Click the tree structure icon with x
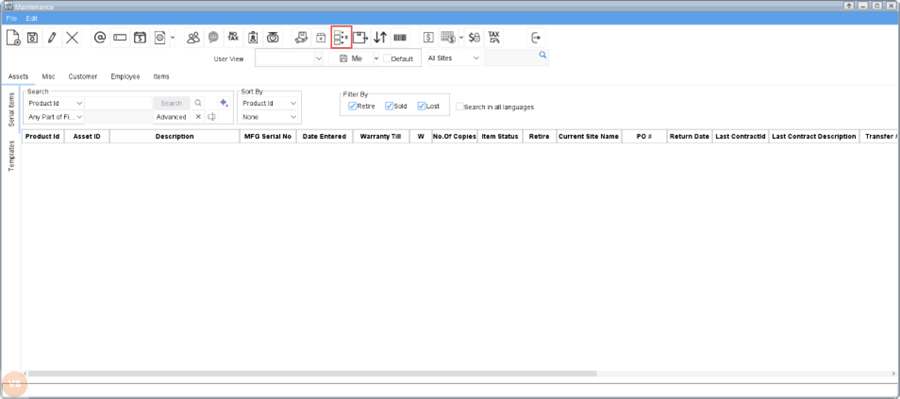 click(x=341, y=38)
